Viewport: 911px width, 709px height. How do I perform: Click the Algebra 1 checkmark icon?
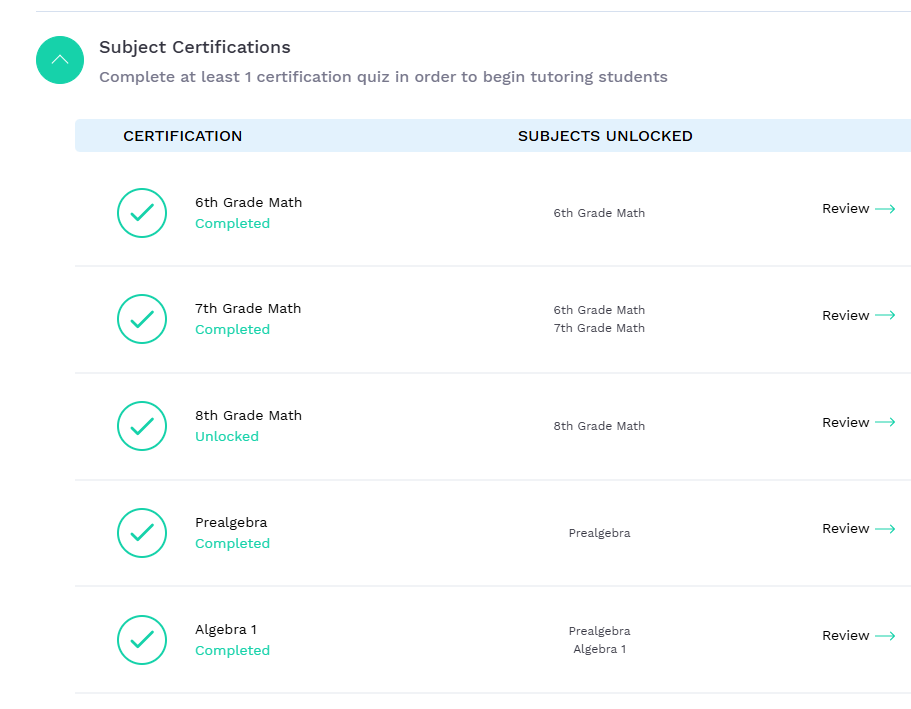click(x=142, y=640)
